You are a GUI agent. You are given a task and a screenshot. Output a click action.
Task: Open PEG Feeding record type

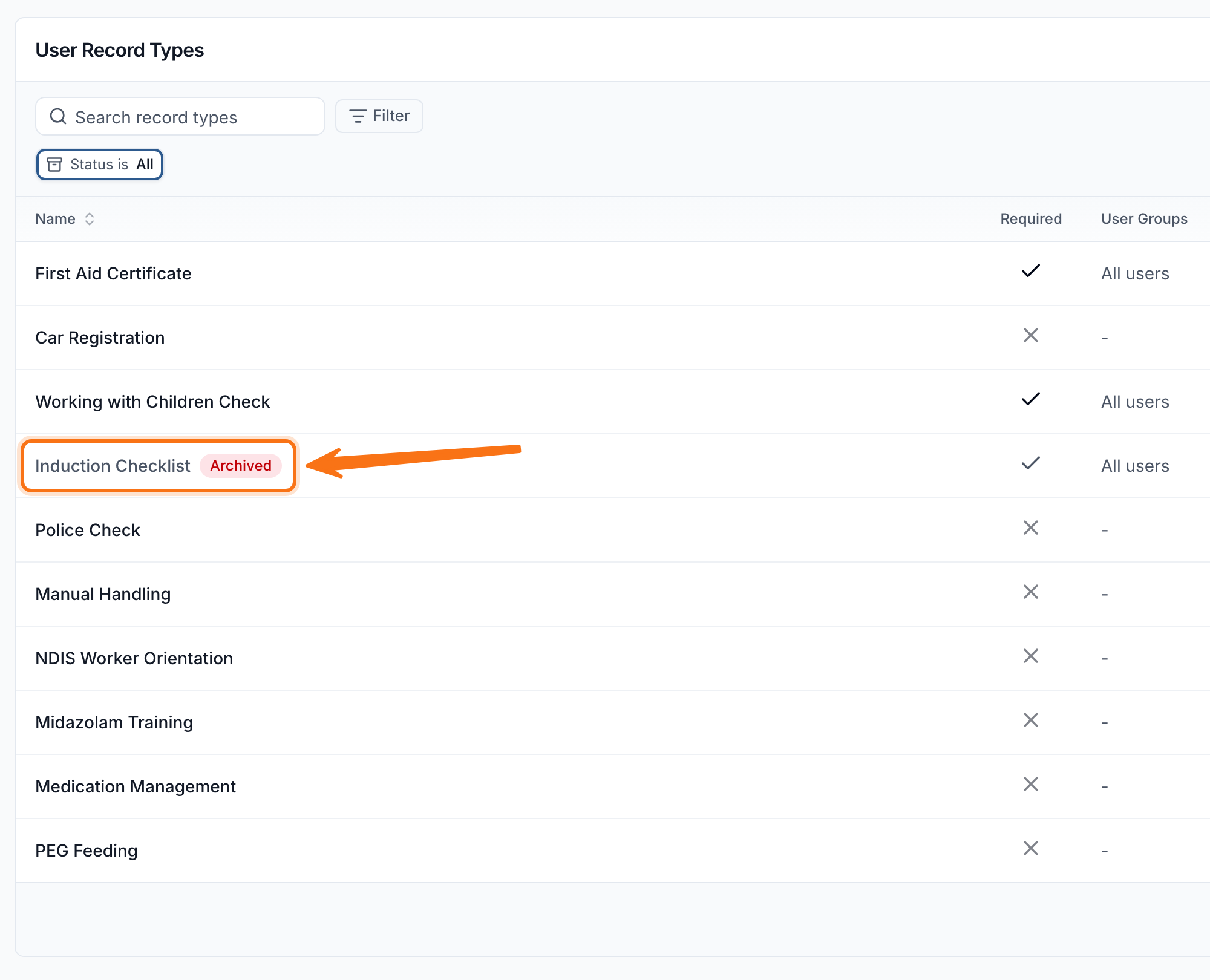pos(87,851)
